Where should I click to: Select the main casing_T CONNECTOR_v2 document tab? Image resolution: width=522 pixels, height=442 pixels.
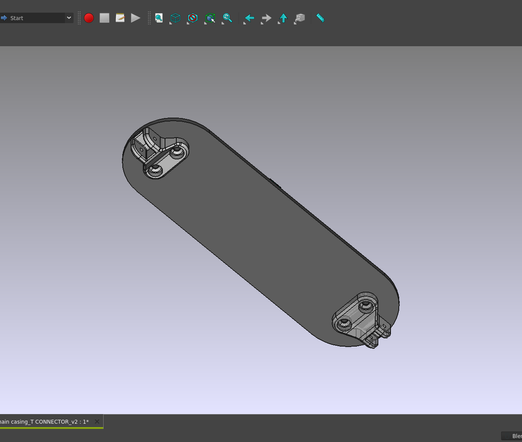click(x=45, y=422)
